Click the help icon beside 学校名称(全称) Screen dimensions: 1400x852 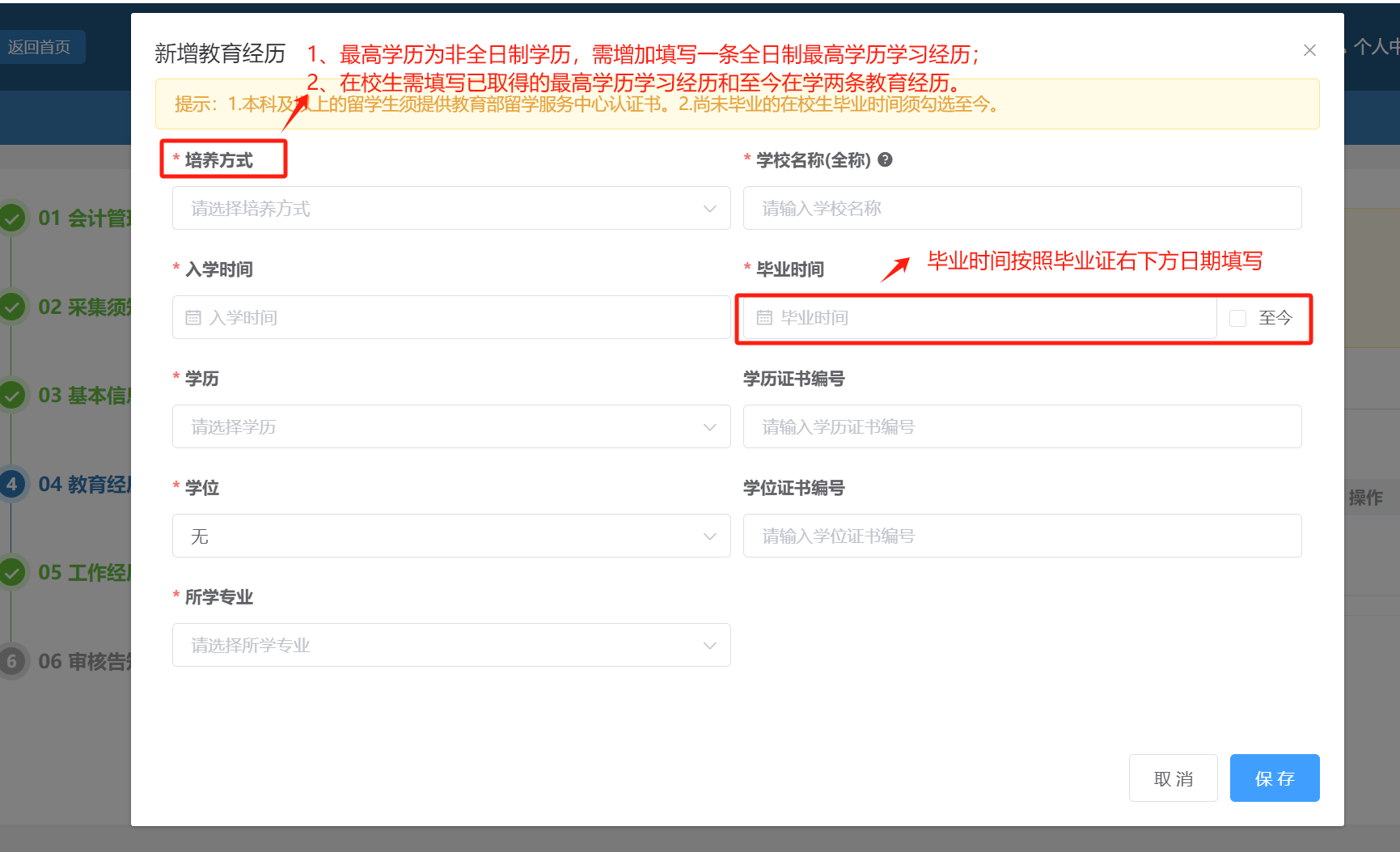click(885, 160)
